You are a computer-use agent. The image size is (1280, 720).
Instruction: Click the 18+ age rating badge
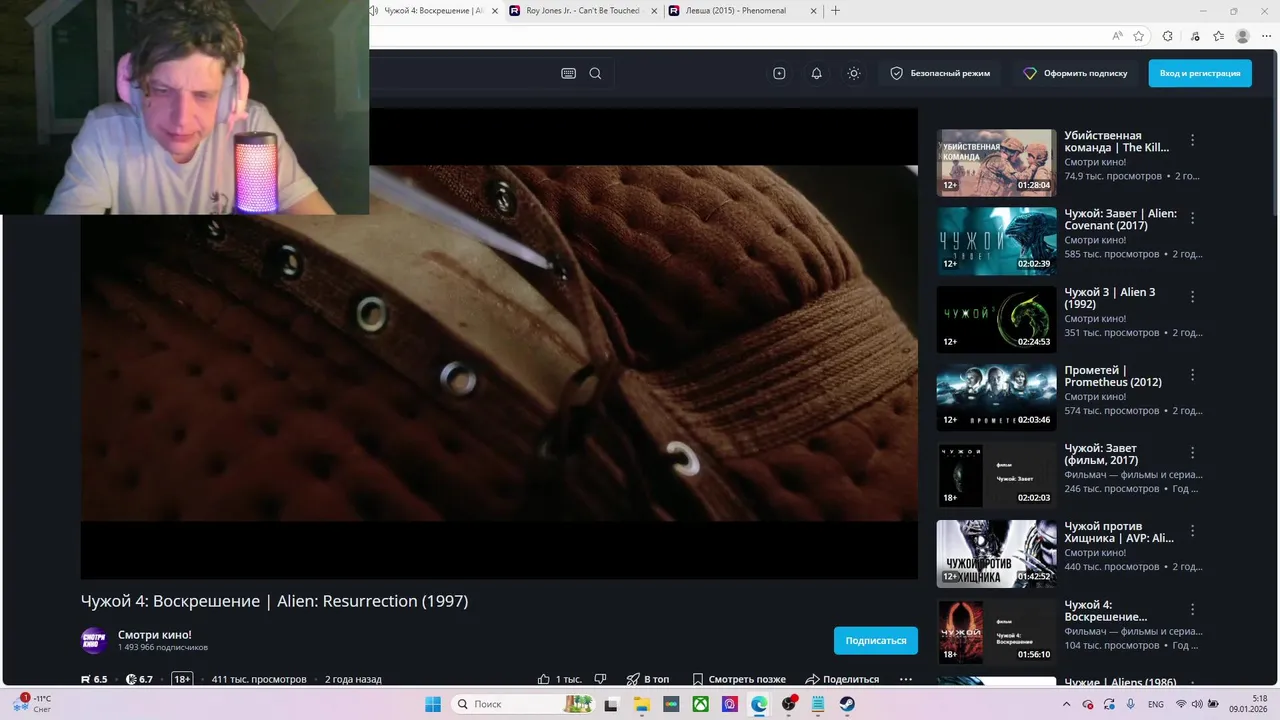point(182,679)
